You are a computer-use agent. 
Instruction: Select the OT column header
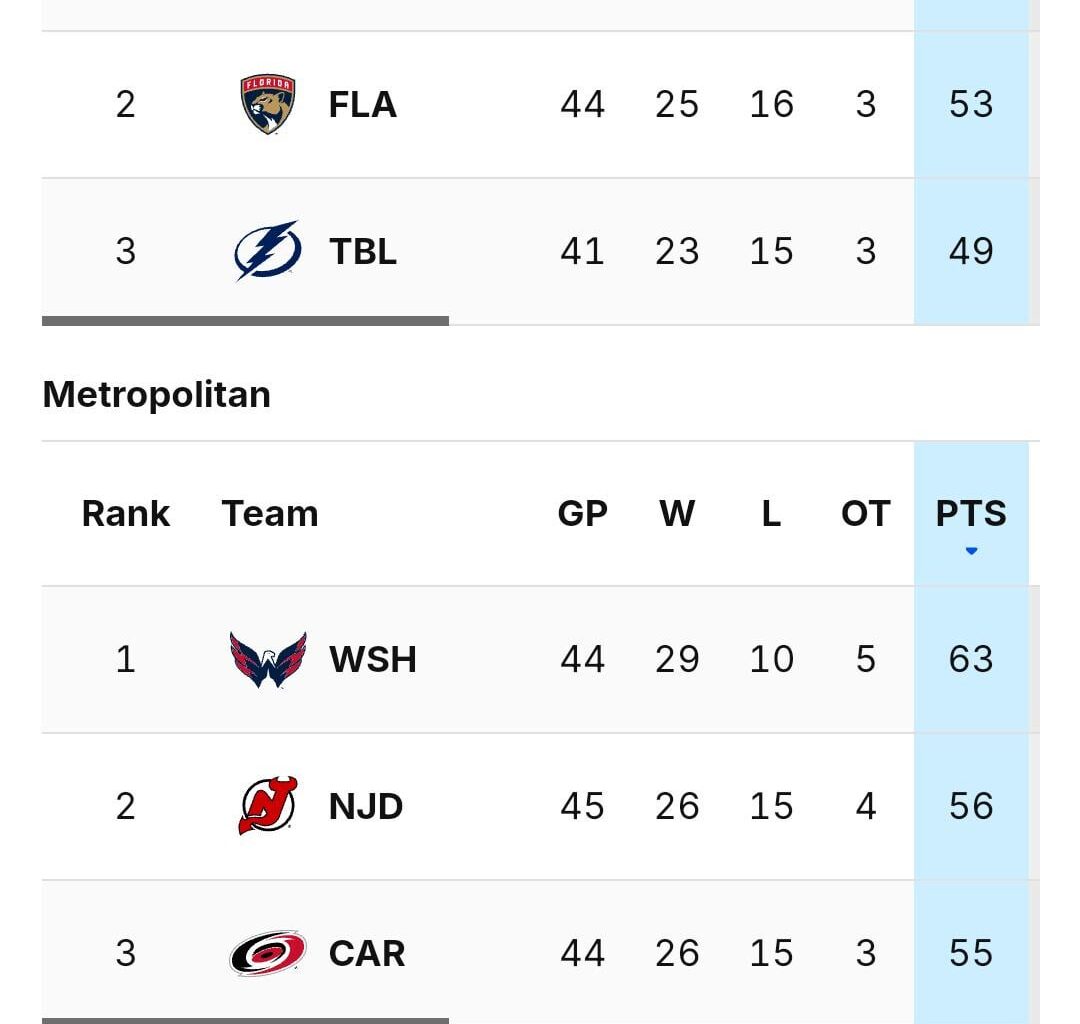coord(864,513)
